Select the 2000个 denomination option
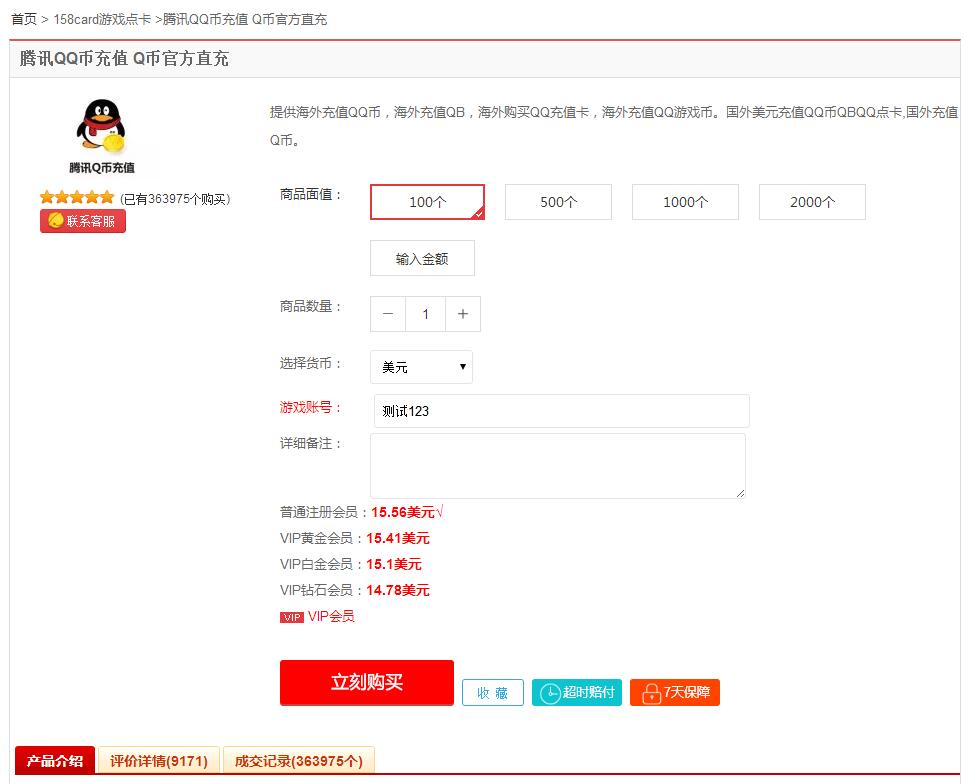The image size is (966, 784). pos(812,202)
